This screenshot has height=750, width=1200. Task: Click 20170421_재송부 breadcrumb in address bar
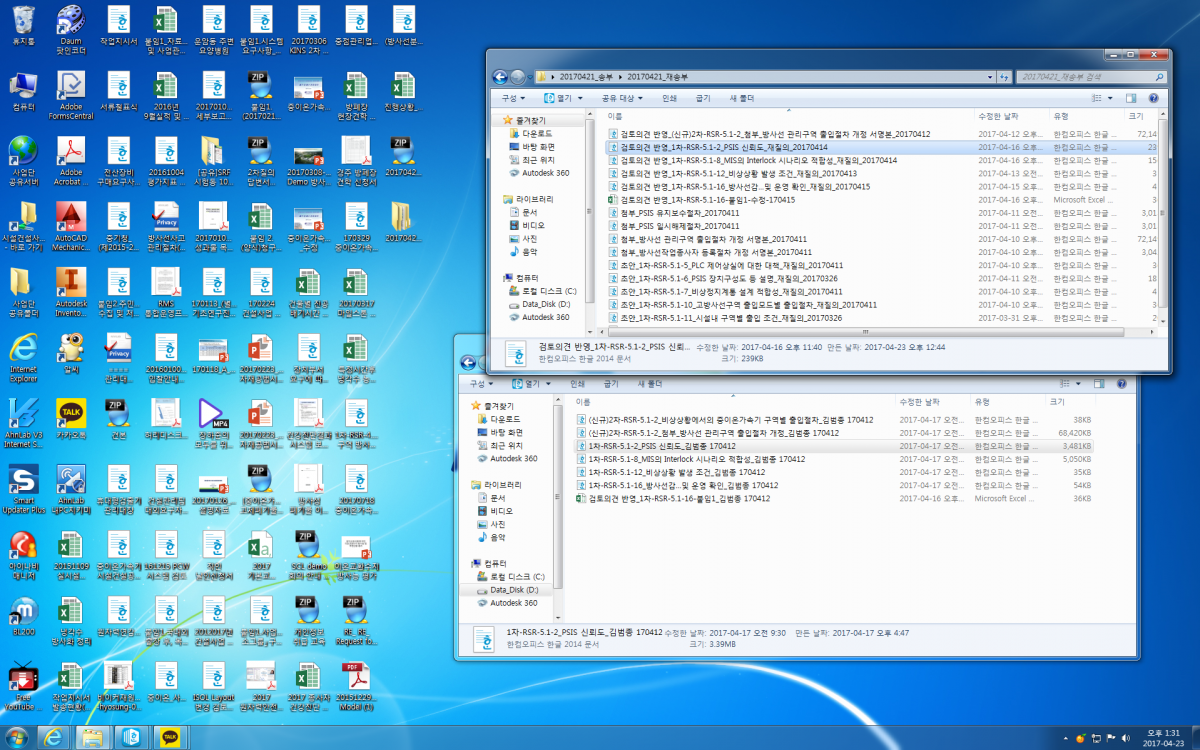tap(658, 76)
